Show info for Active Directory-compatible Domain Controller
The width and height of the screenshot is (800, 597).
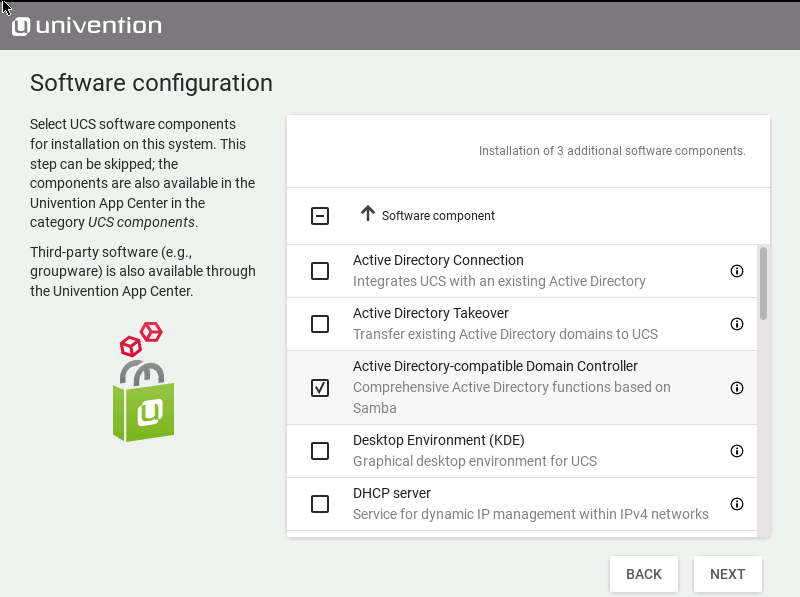click(x=737, y=388)
